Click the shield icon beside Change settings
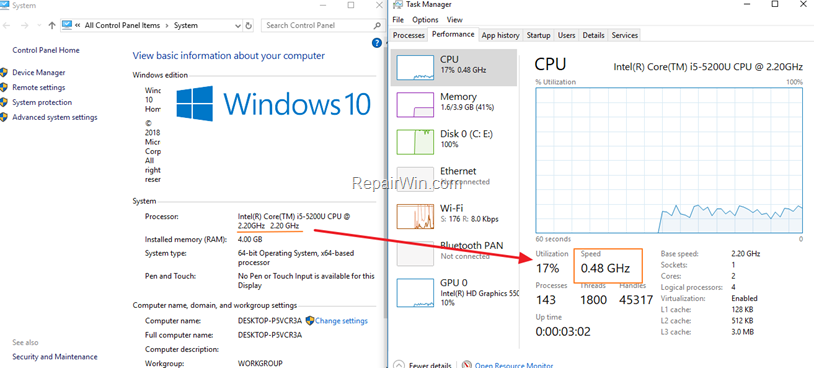Screen dimensions: 814x368 click(310, 321)
